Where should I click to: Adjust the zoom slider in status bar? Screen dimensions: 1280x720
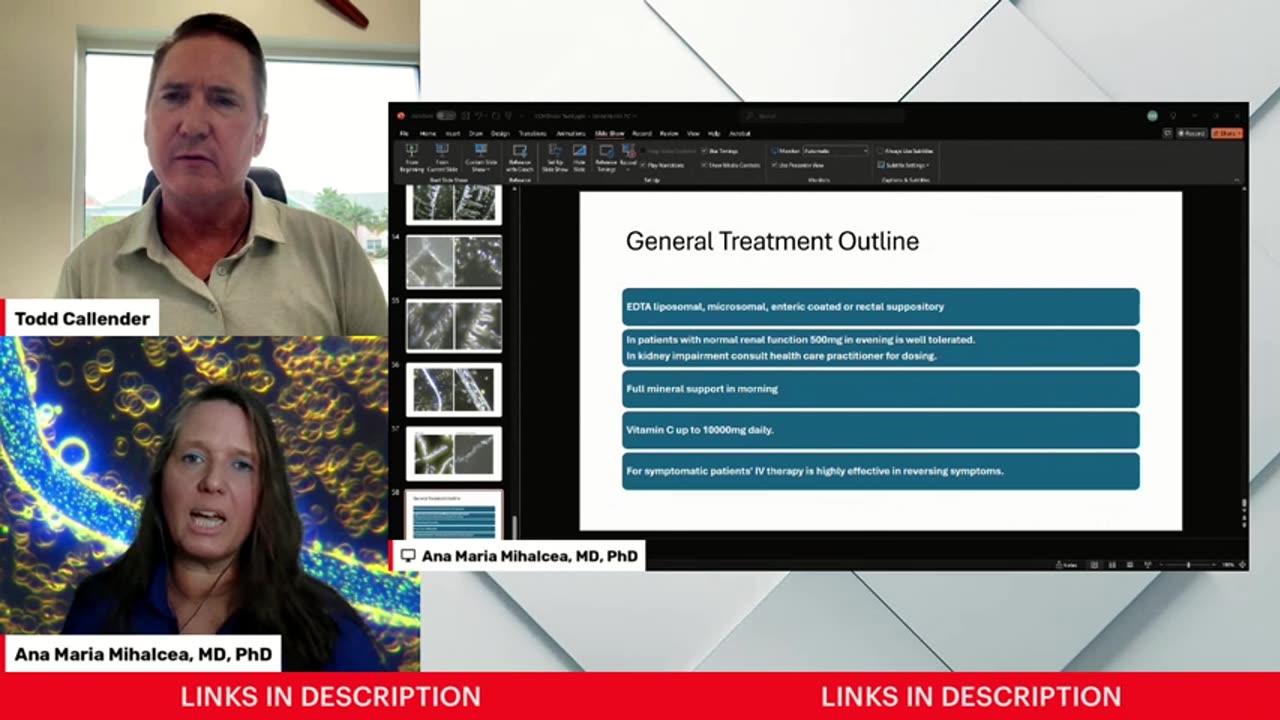[1188, 565]
